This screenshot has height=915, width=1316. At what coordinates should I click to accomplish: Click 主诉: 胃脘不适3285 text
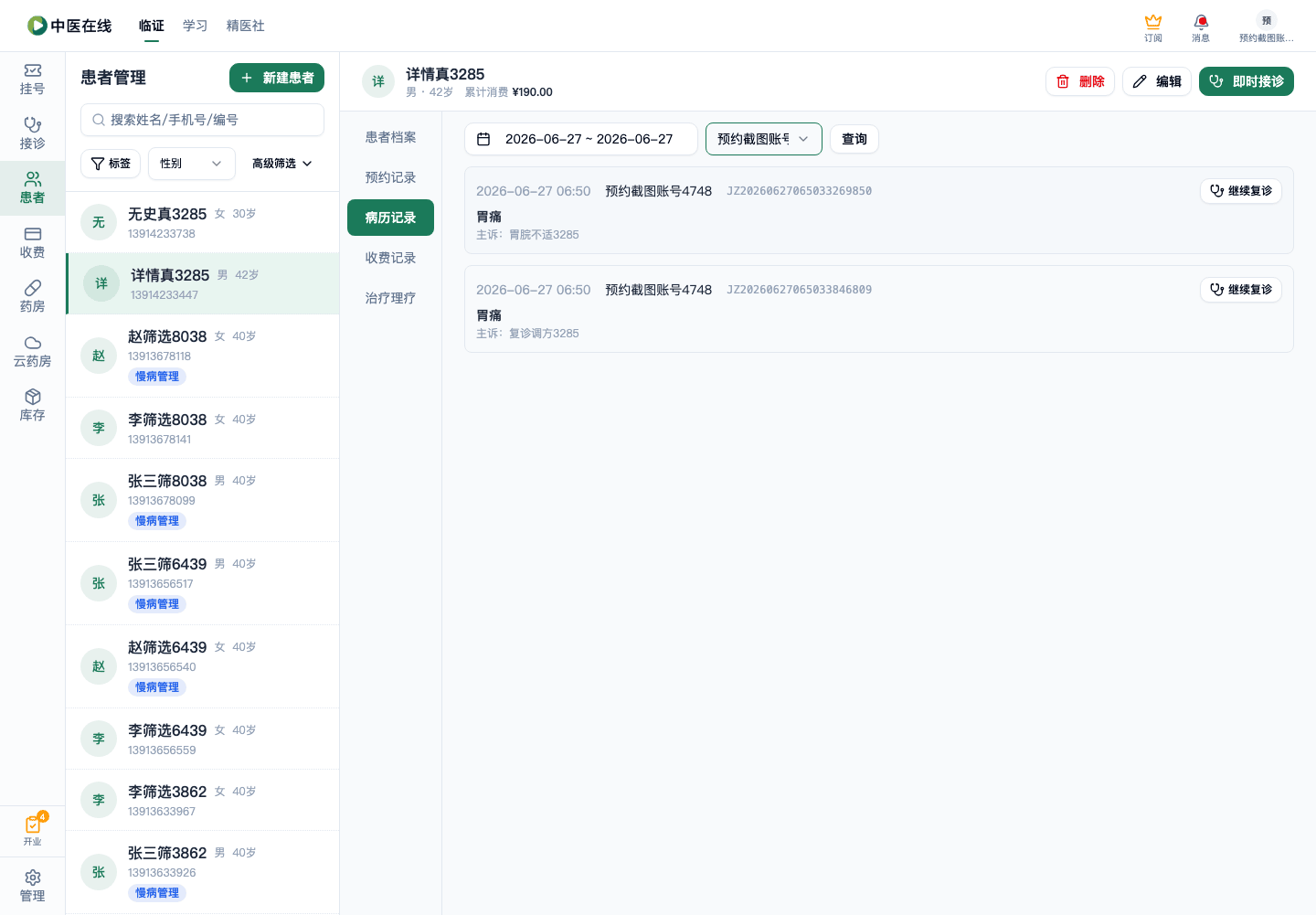click(x=527, y=235)
